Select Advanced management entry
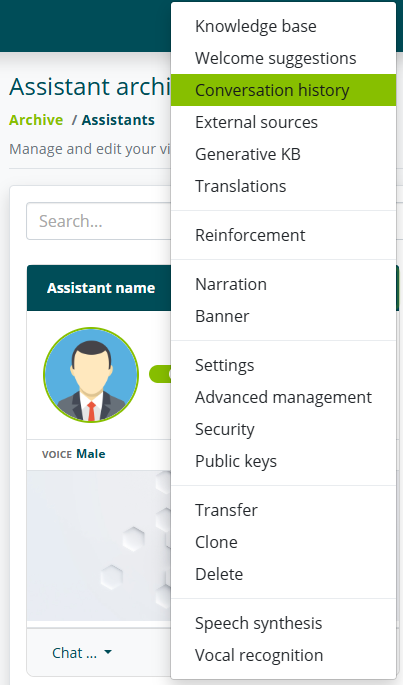 283,397
